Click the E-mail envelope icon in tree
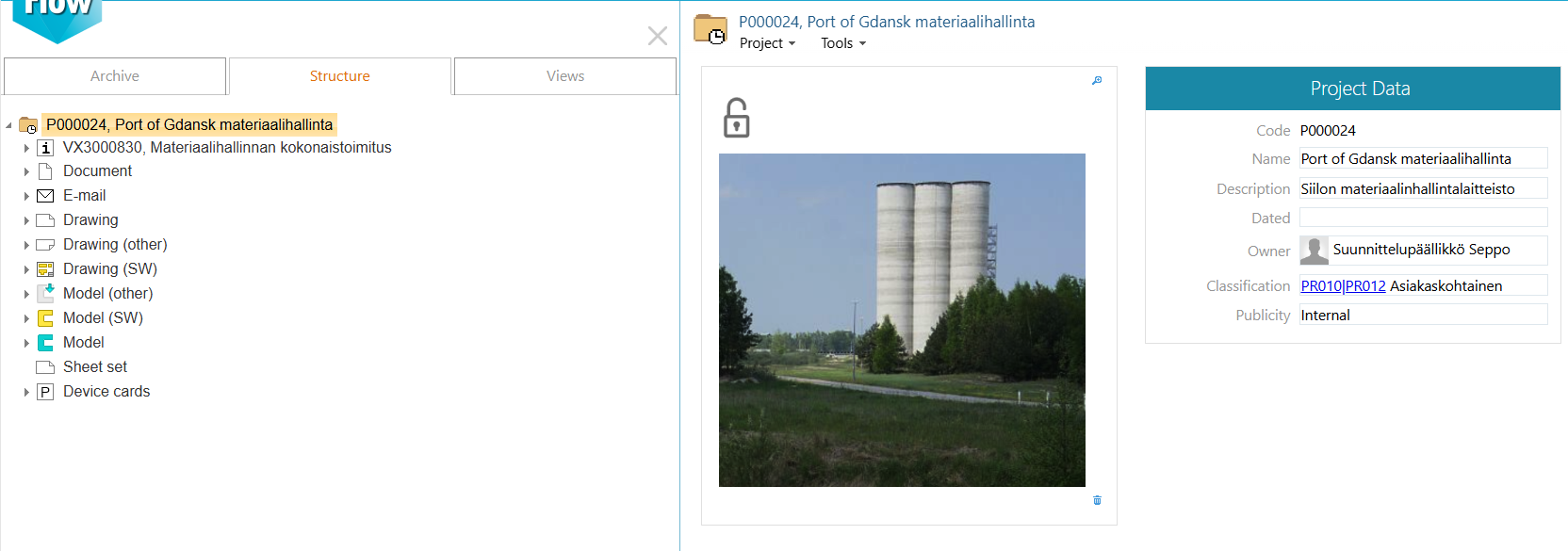This screenshot has height=551, width=1568. (45, 196)
